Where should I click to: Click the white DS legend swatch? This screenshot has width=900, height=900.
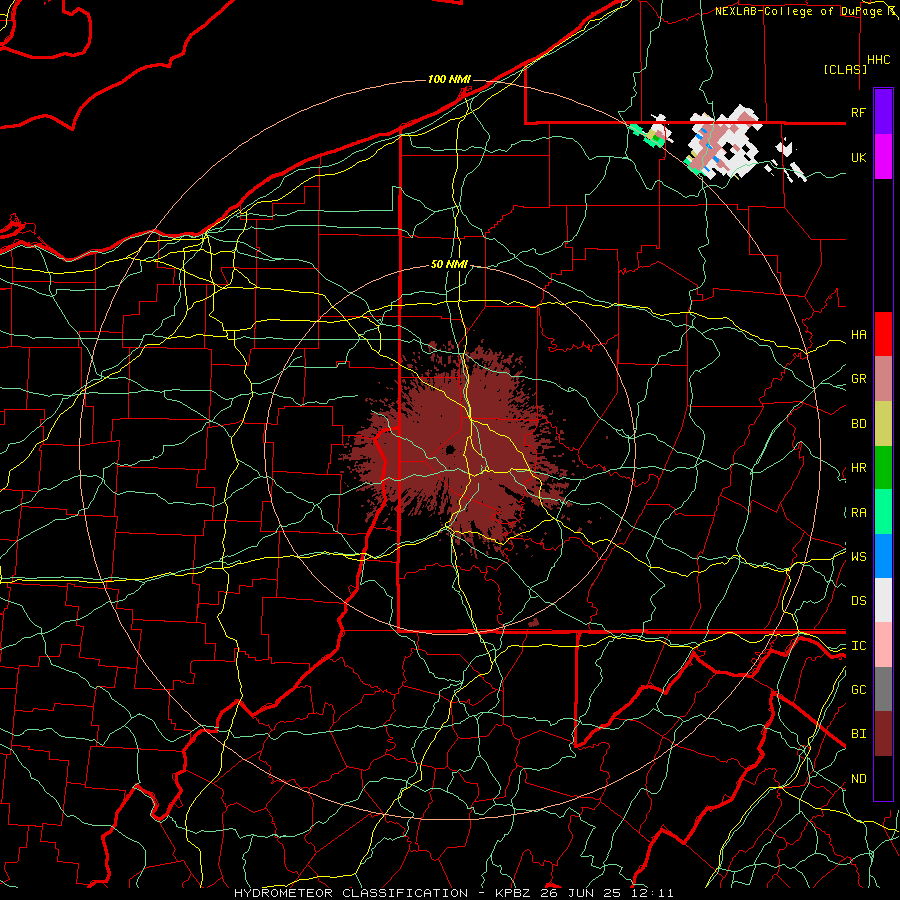883,600
